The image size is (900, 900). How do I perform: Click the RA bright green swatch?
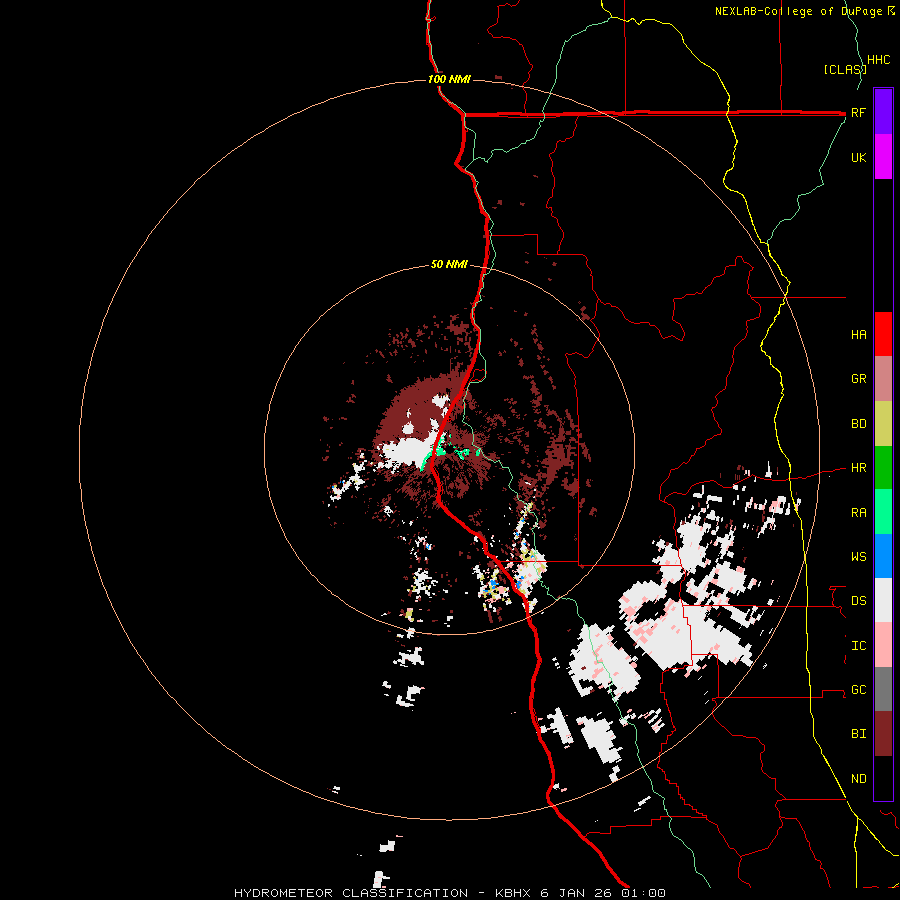(x=883, y=512)
